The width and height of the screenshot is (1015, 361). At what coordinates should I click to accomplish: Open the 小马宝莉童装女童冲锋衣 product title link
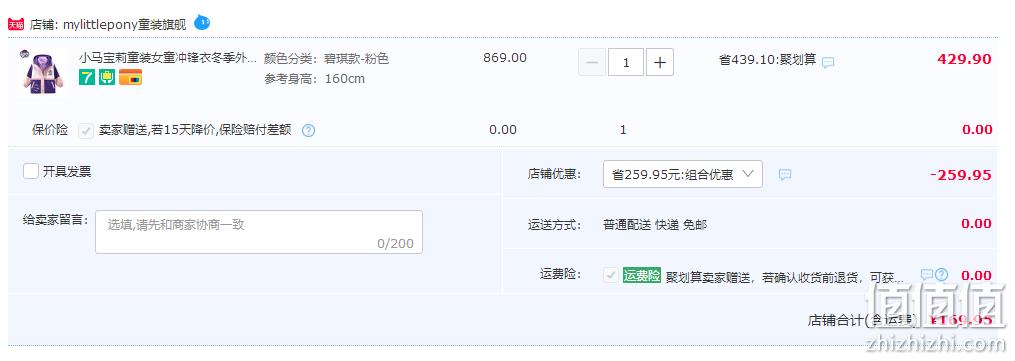tap(168, 58)
